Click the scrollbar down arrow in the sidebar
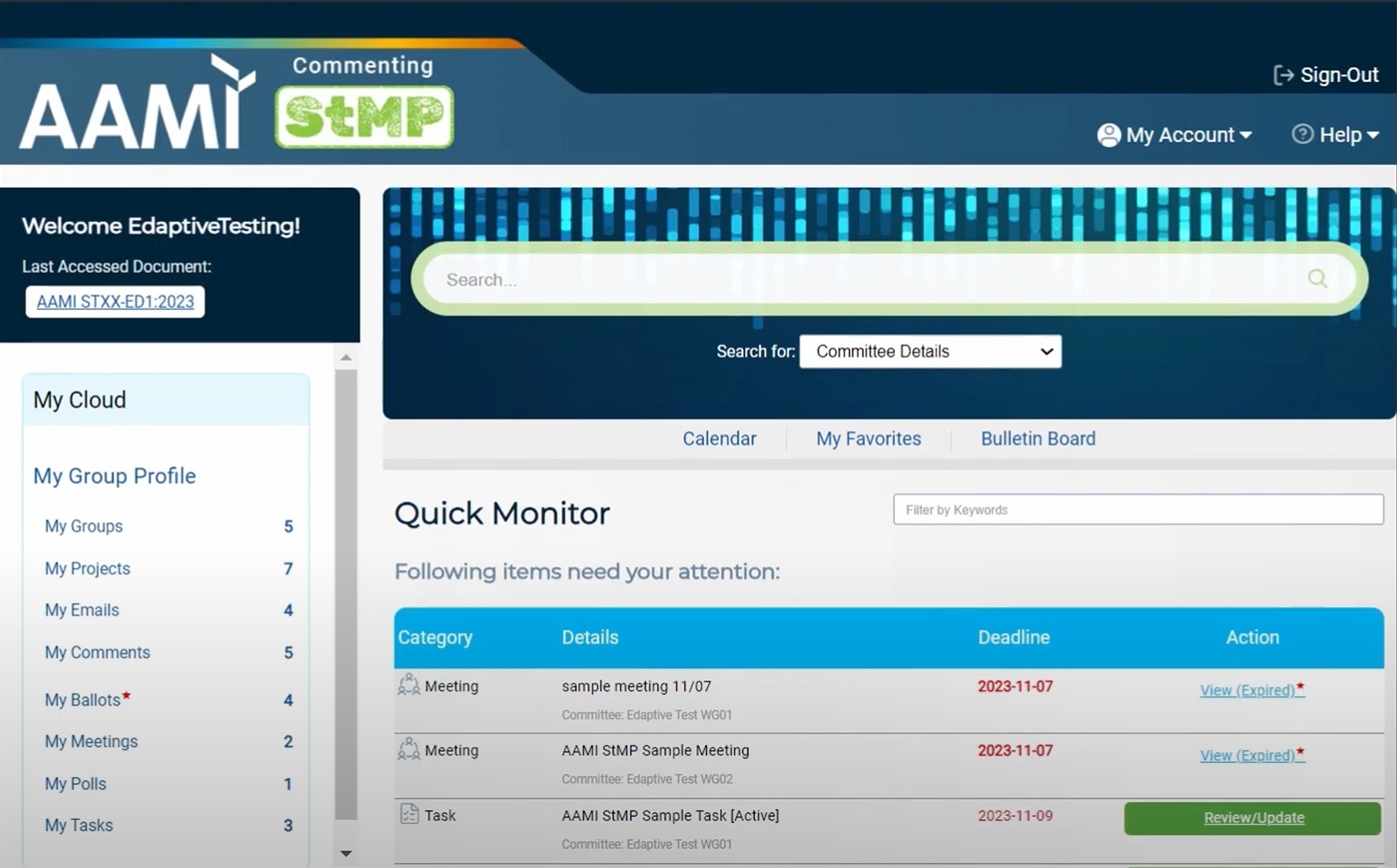1397x868 pixels. click(346, 852)
